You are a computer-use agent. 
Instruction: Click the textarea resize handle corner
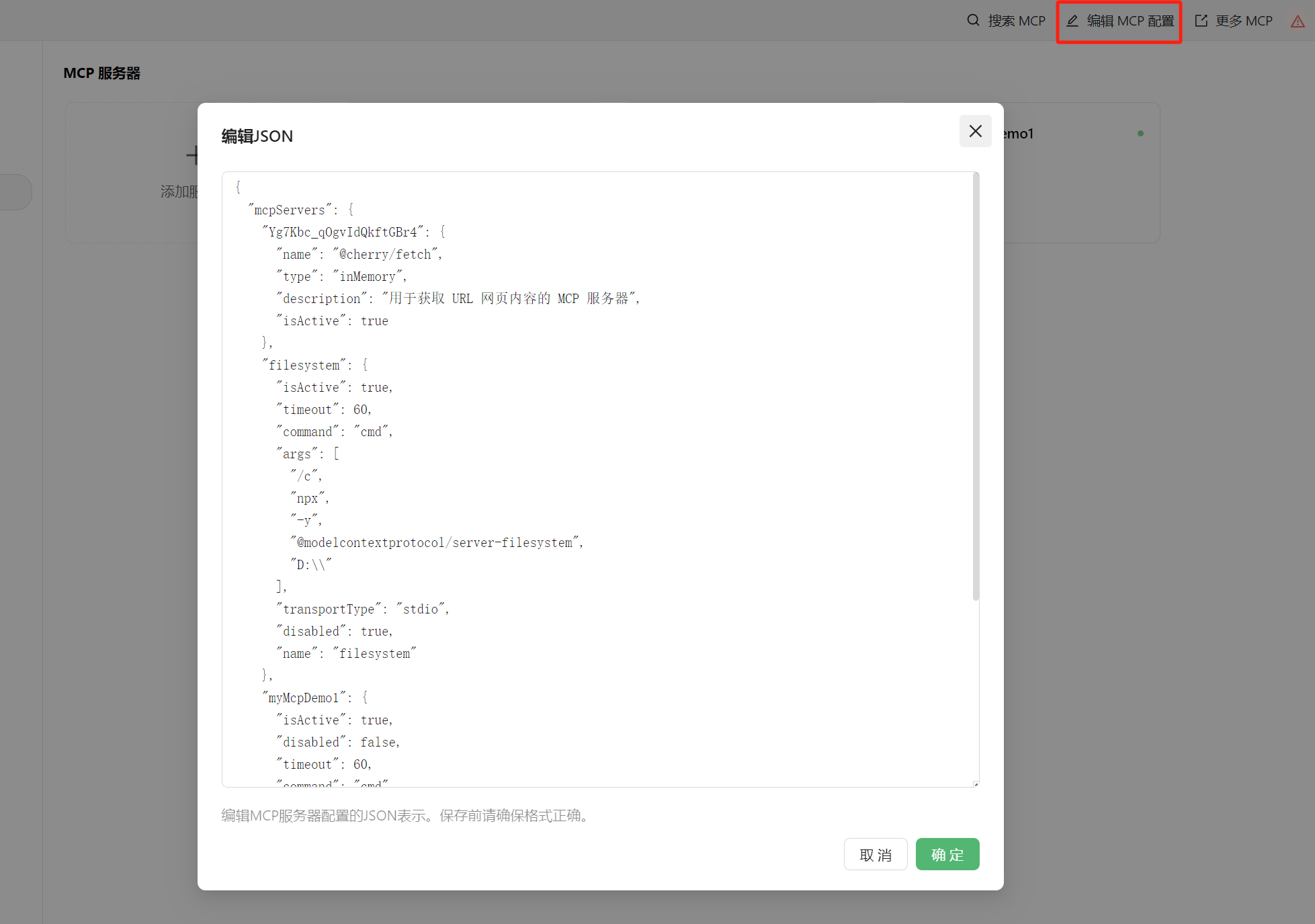click(x=976, y=784)
